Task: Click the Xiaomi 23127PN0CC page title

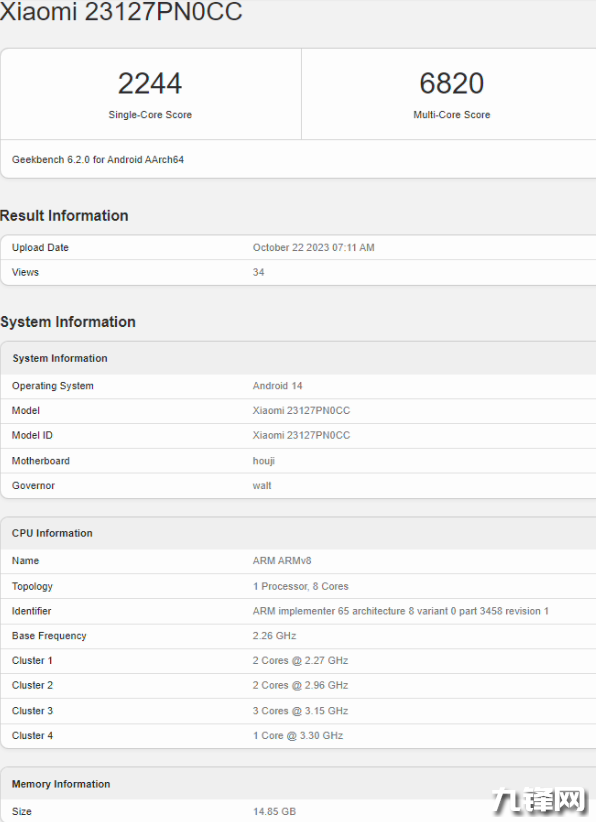Action: click(x=121, y=11)
